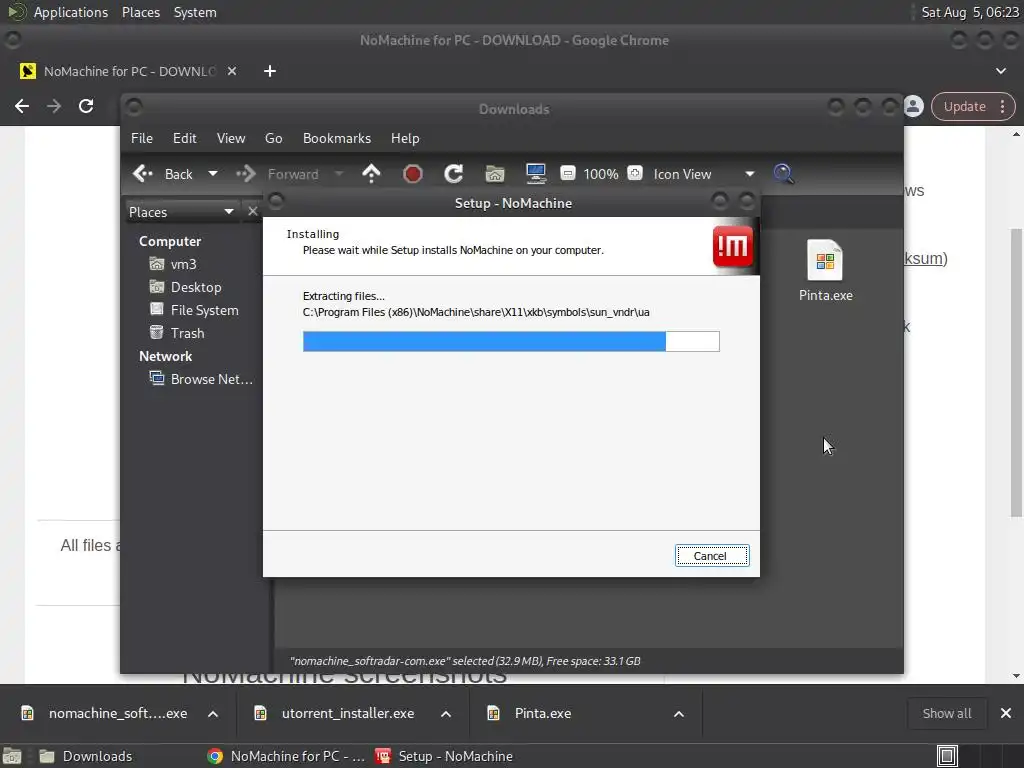Viewport: 1024px width, 768px height.
Task: Click the NoMachine logo in setup dialog
Action: (x=733, y=246)
